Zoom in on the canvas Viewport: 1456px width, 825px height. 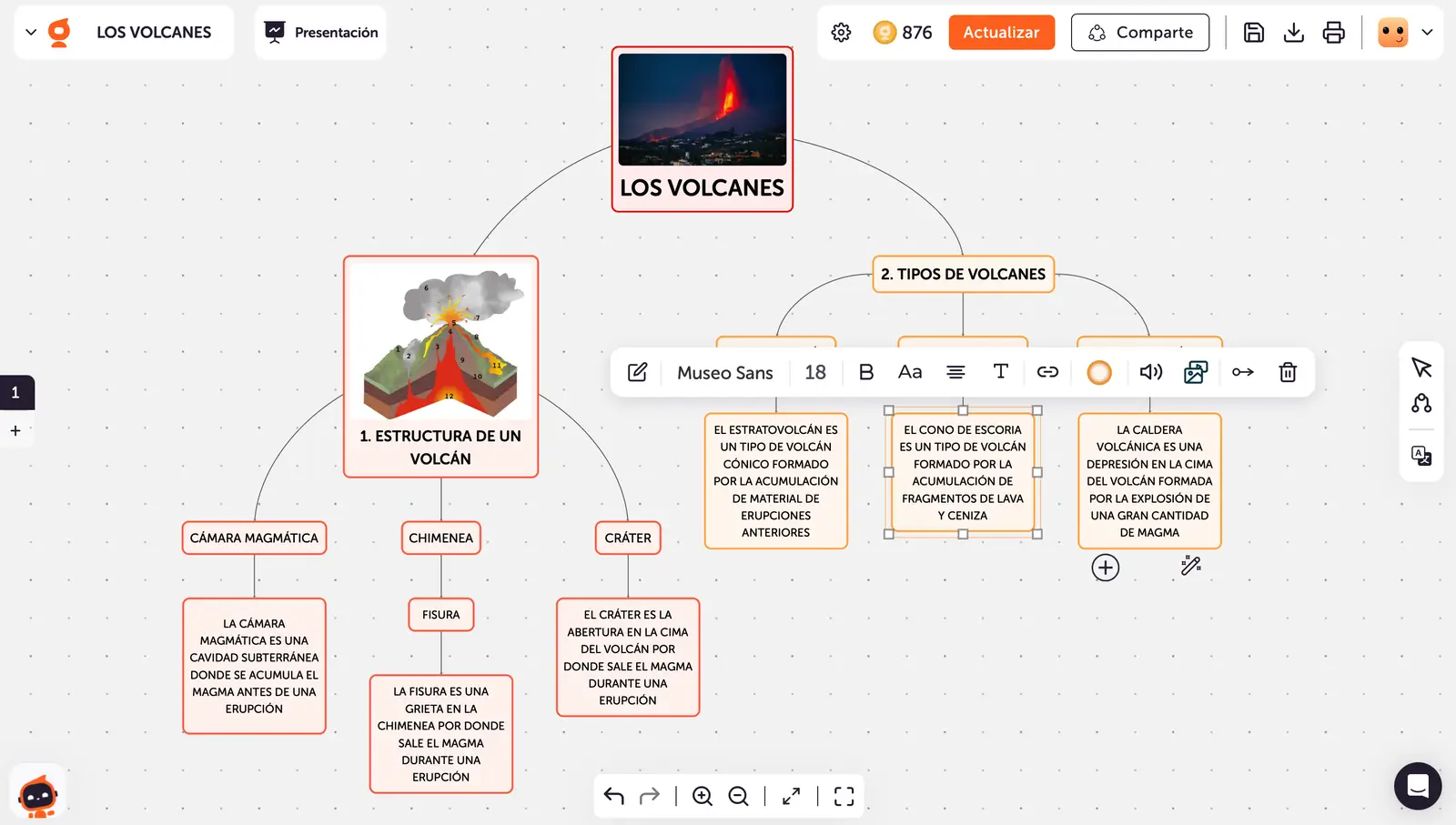click(x=702, y=797)
